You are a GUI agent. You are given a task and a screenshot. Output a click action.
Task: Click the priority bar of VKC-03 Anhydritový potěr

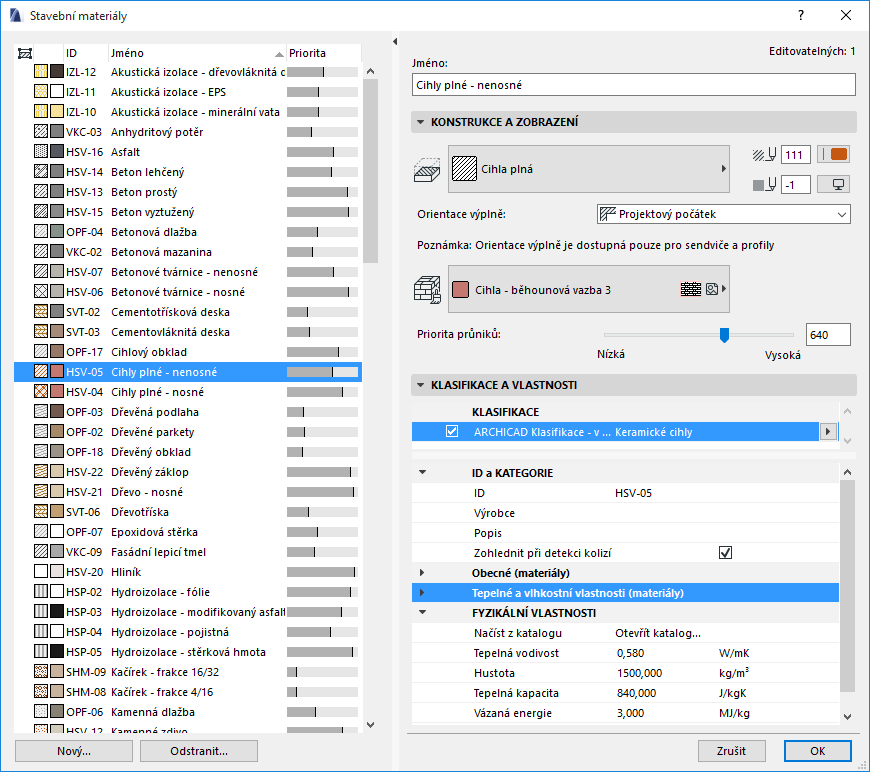[322, 132]
